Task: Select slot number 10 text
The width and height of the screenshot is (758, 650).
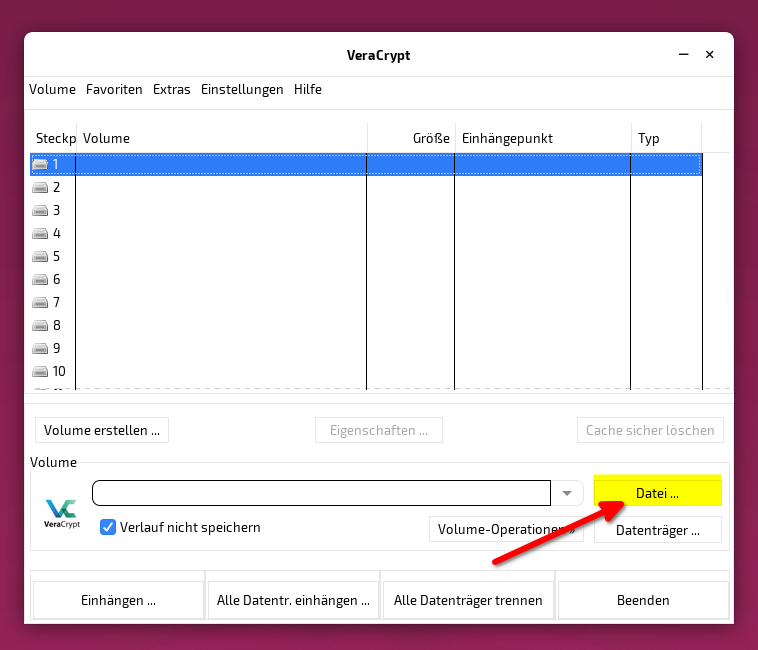Action: [x=59, y=372]
